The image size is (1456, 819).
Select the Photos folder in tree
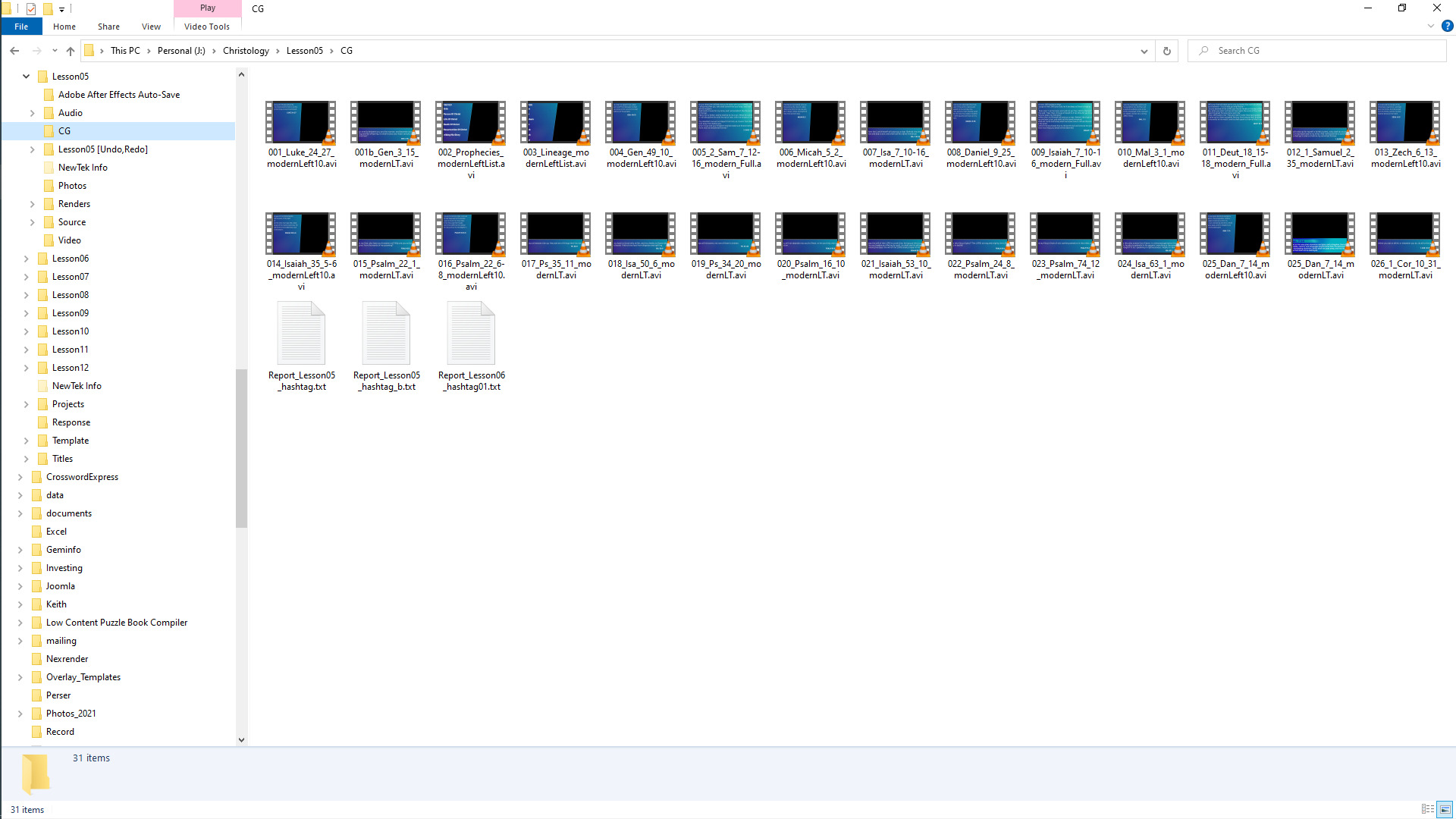pos(72,186)
